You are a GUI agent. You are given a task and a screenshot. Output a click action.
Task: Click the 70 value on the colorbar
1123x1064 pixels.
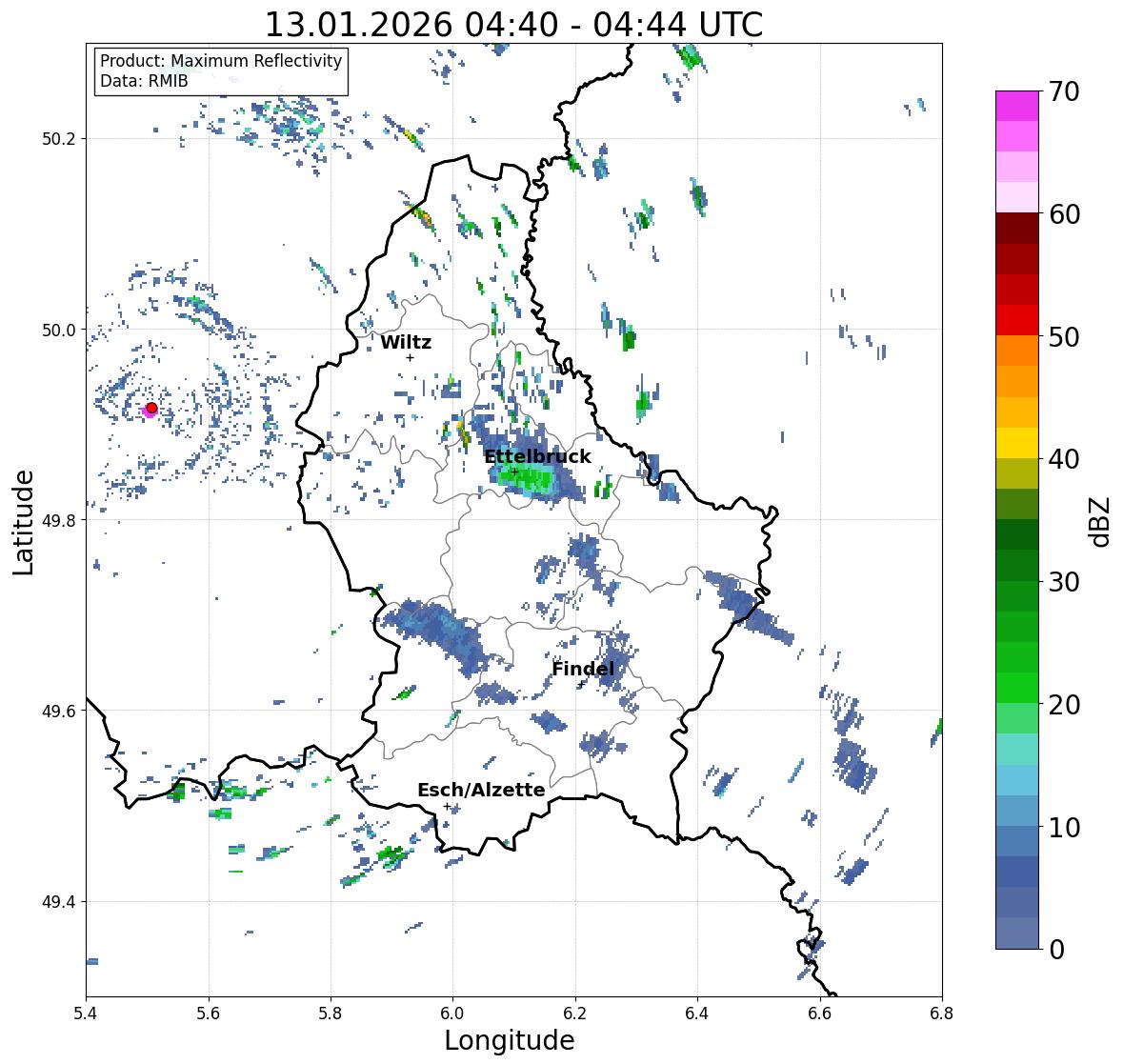(1064, 91)
